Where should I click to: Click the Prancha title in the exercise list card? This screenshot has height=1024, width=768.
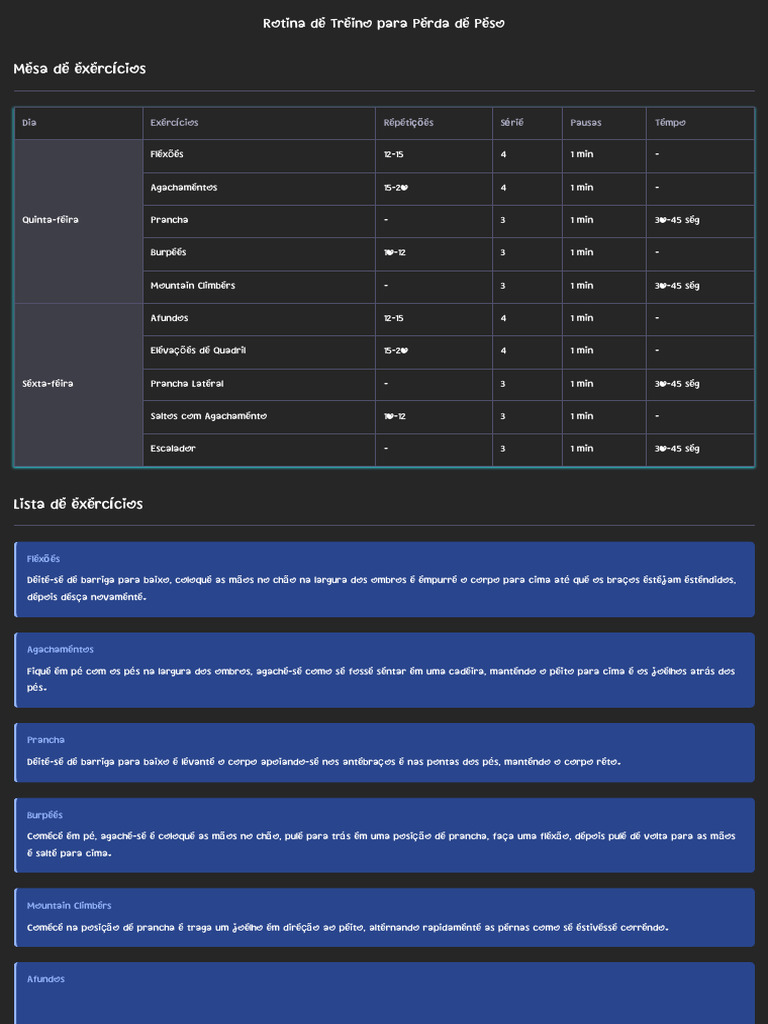tap(46, 741)
